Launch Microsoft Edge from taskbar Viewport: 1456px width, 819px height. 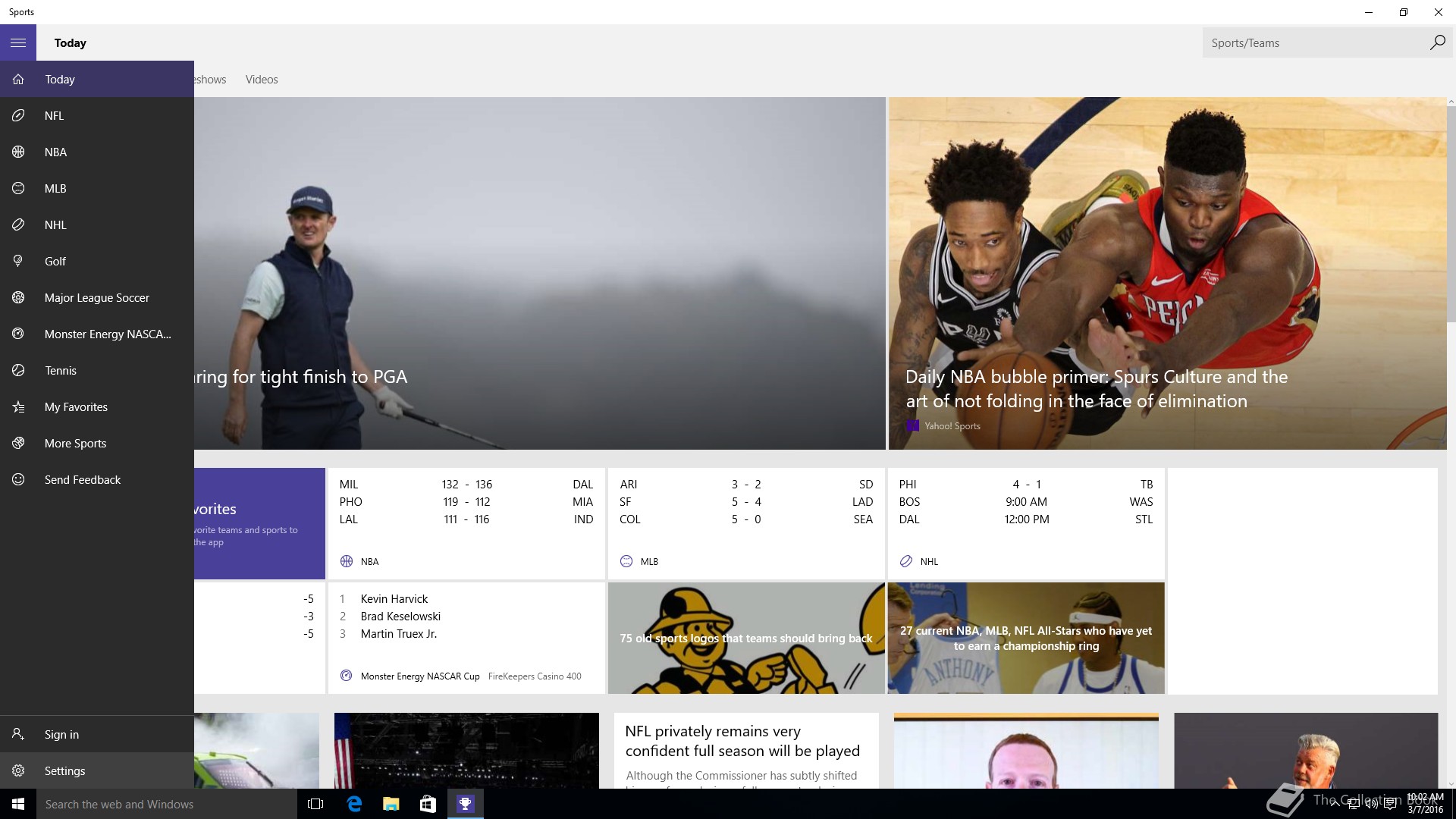353,804
